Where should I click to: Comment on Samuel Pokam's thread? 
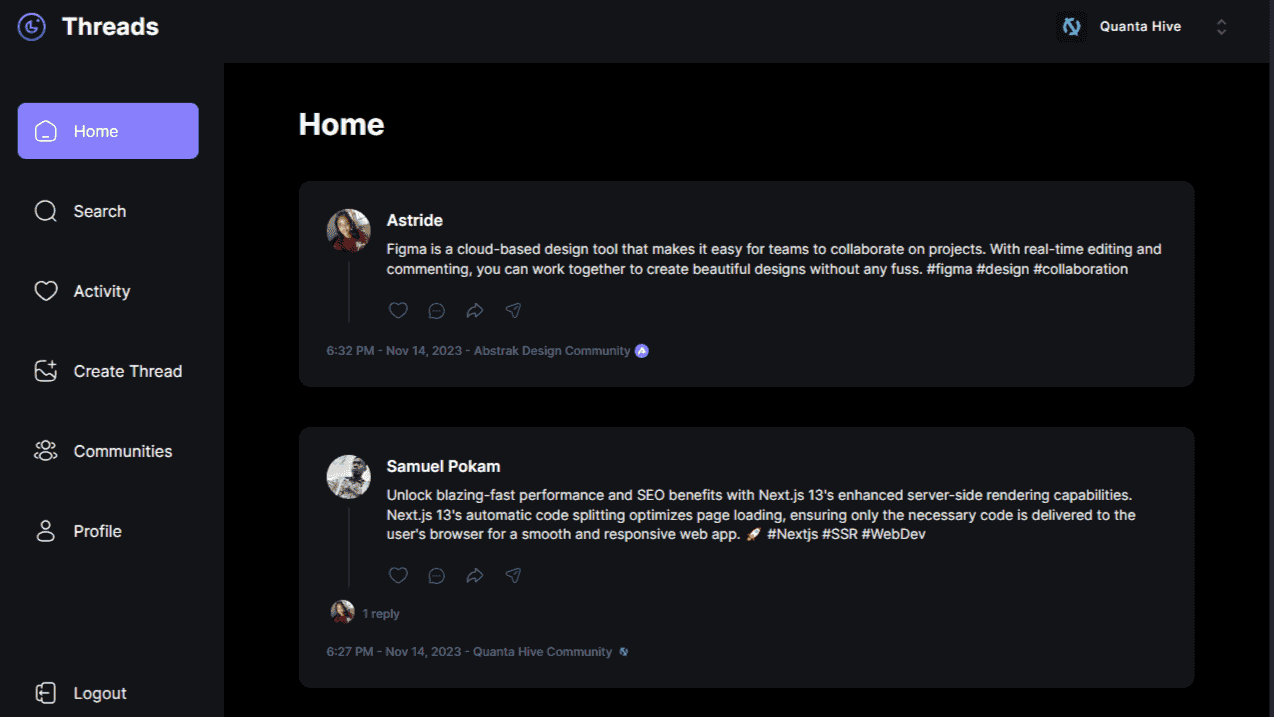click(436, 575)
